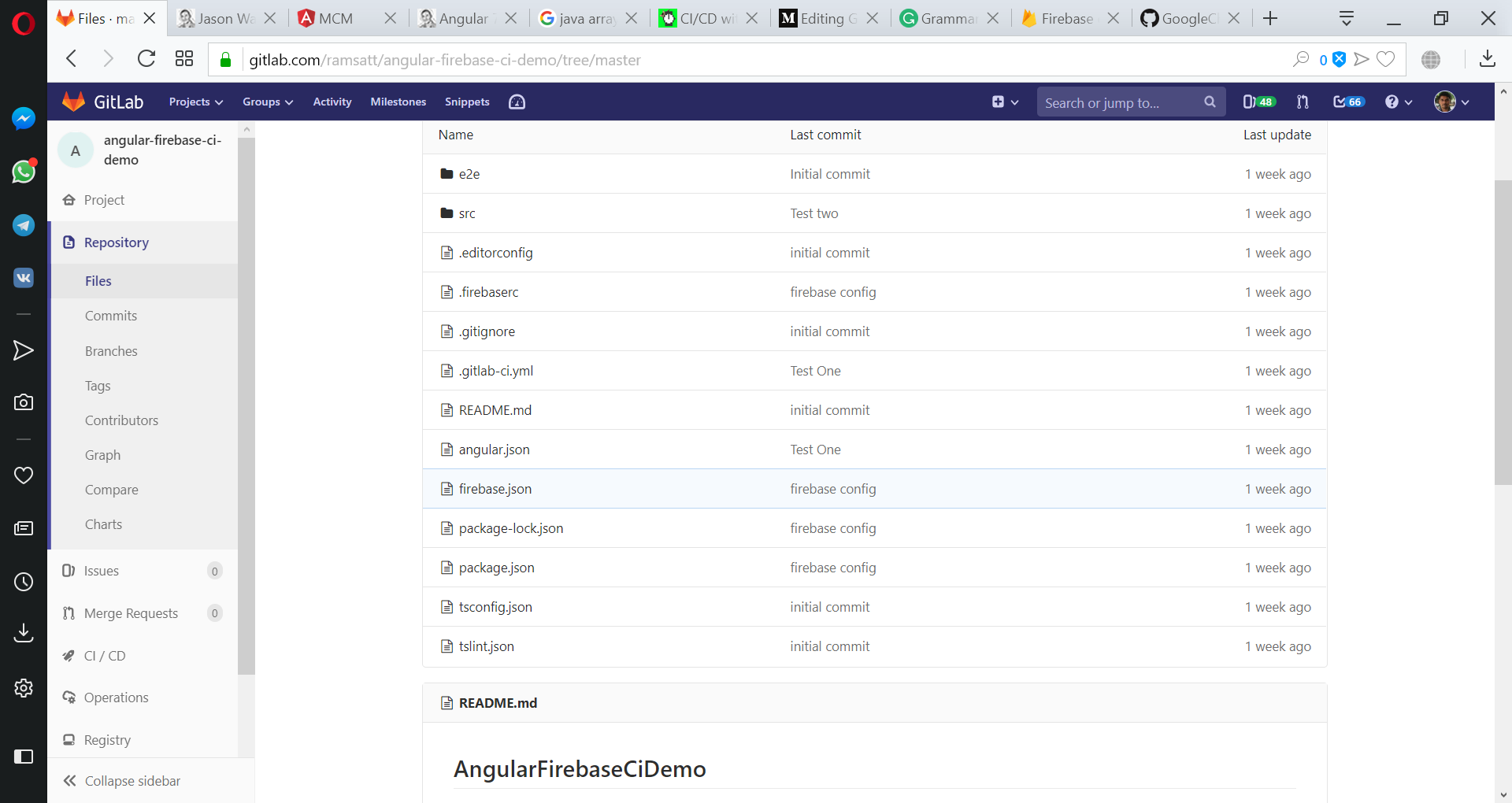Click the search magnifier icon

(1210, 102)
